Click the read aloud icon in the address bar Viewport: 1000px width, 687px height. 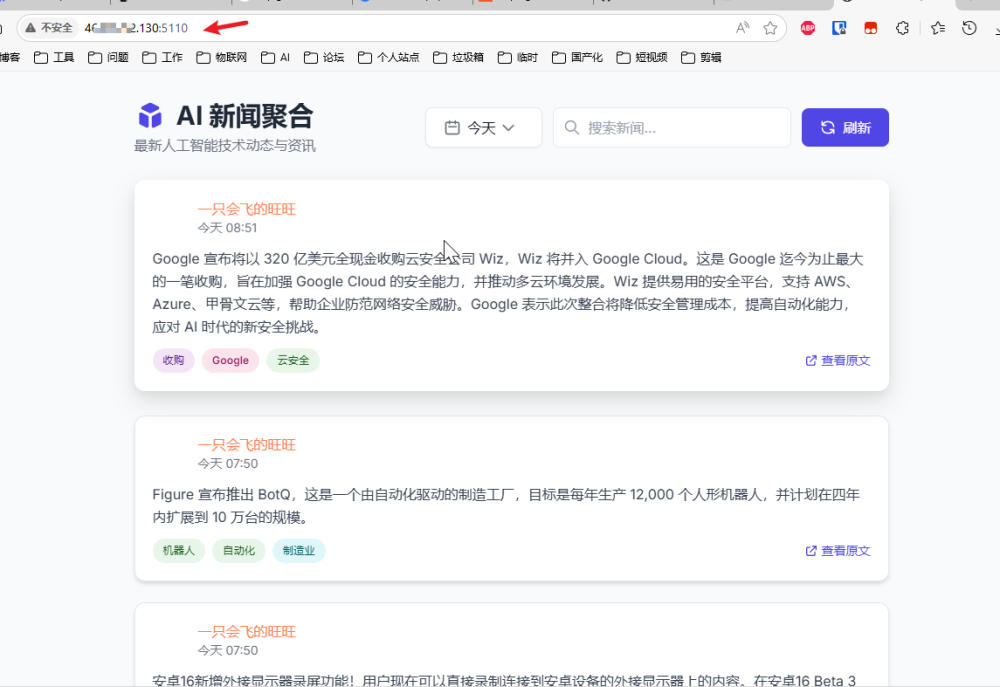click(x=742, y=28)
